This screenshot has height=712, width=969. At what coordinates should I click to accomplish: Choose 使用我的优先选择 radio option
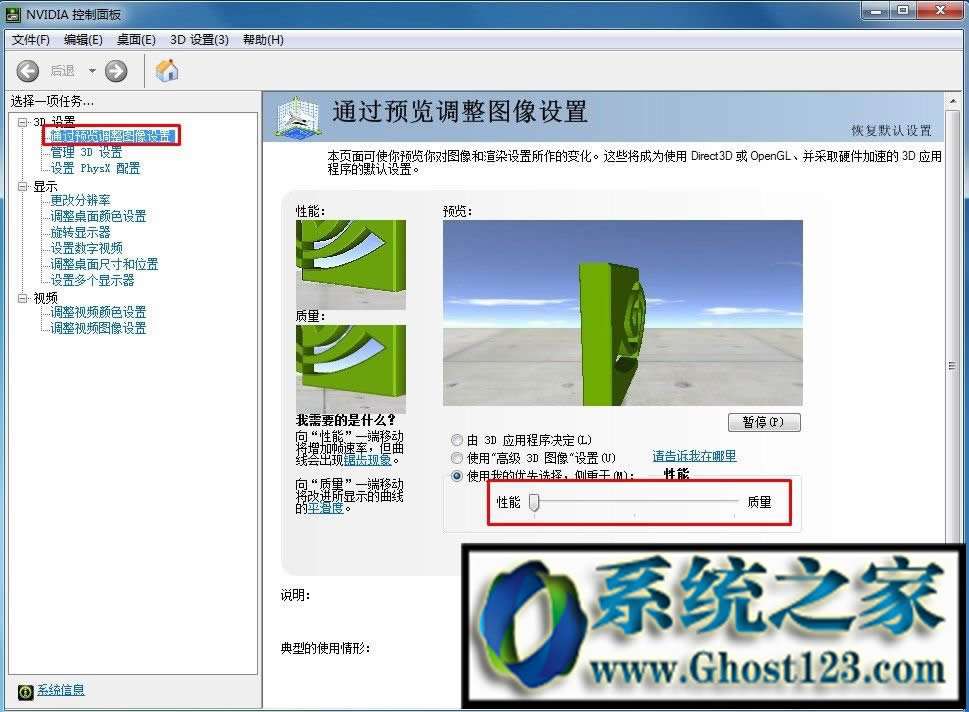tap(457, 476)
